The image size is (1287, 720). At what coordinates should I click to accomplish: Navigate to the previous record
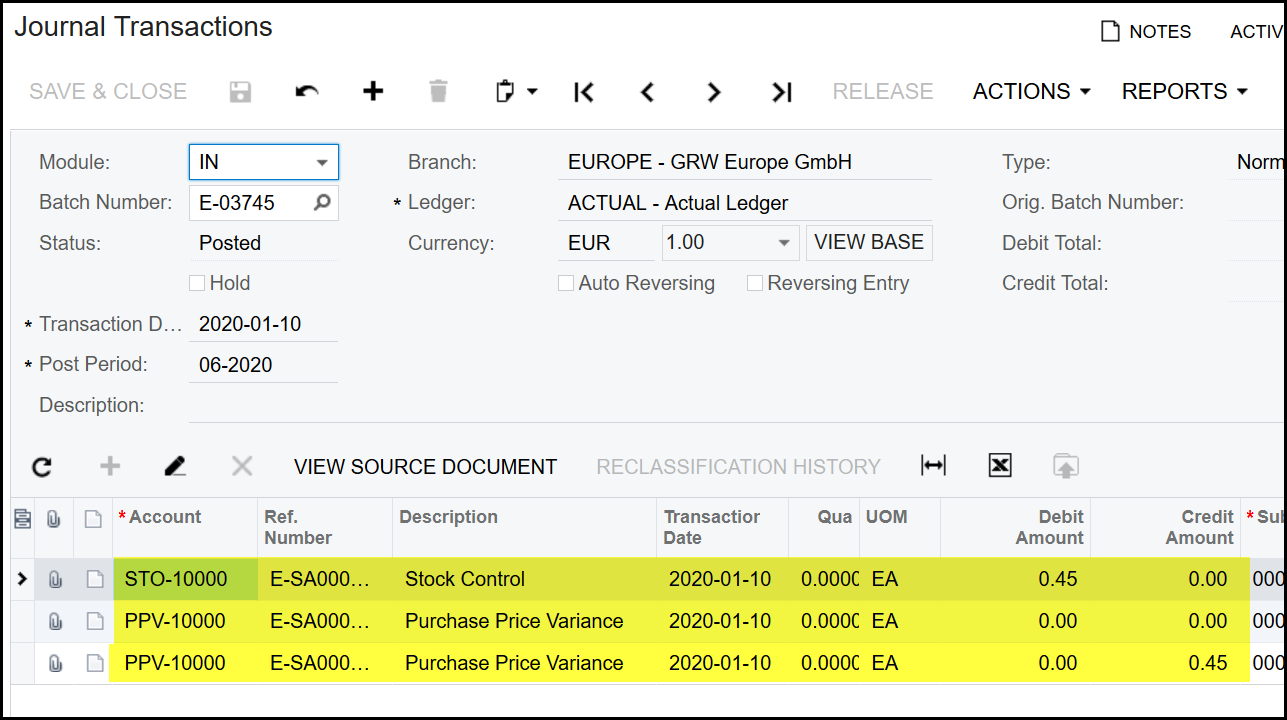pos(647,92)
